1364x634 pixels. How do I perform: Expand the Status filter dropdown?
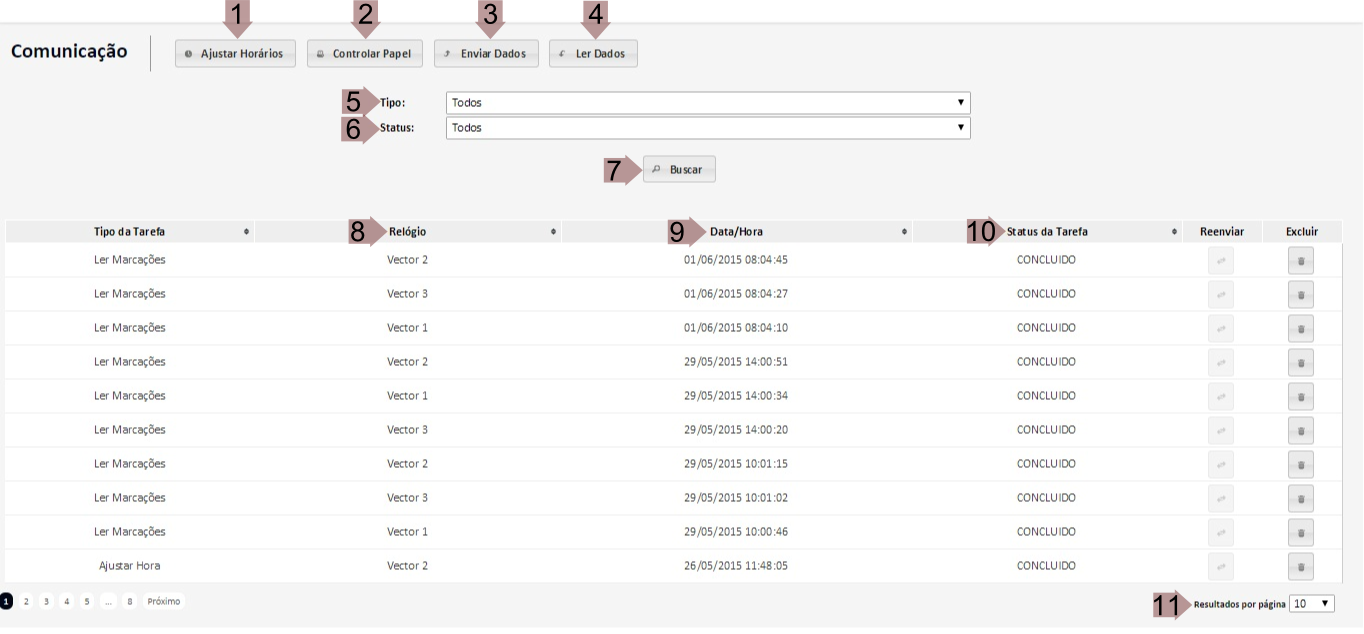click(x=707, y=128)
